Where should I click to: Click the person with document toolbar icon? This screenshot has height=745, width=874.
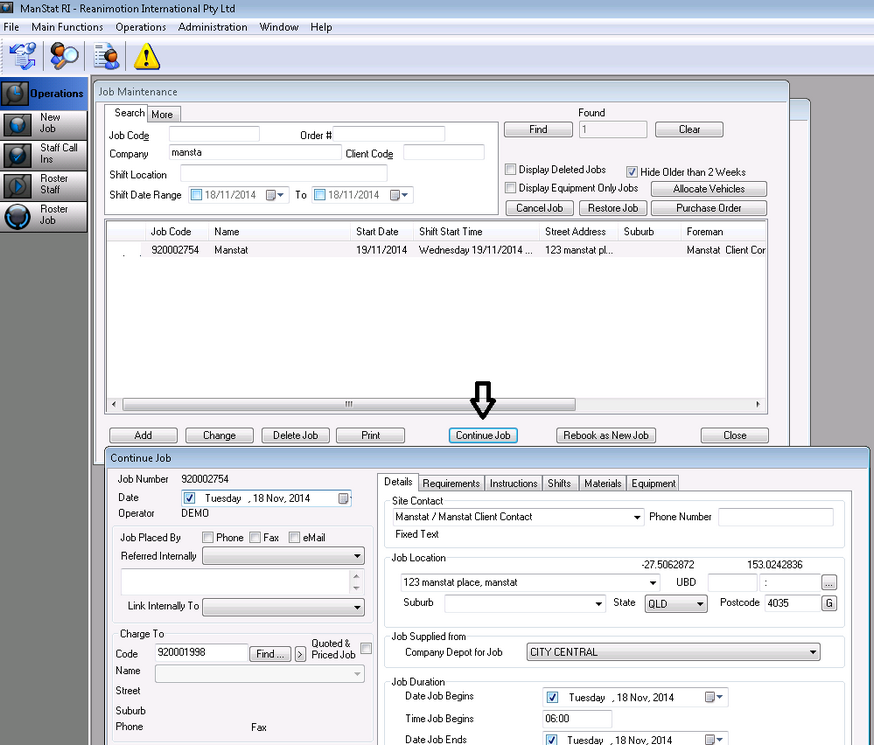point(106,56)
